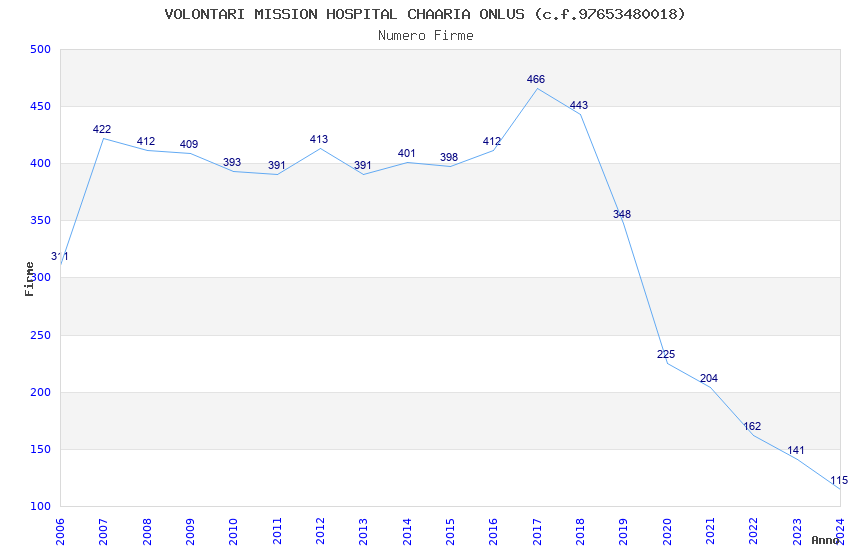The image size is (850, 550).
Task: Click the 2019 year tick label
Action: pyautogui.click(x=623, y=531)
